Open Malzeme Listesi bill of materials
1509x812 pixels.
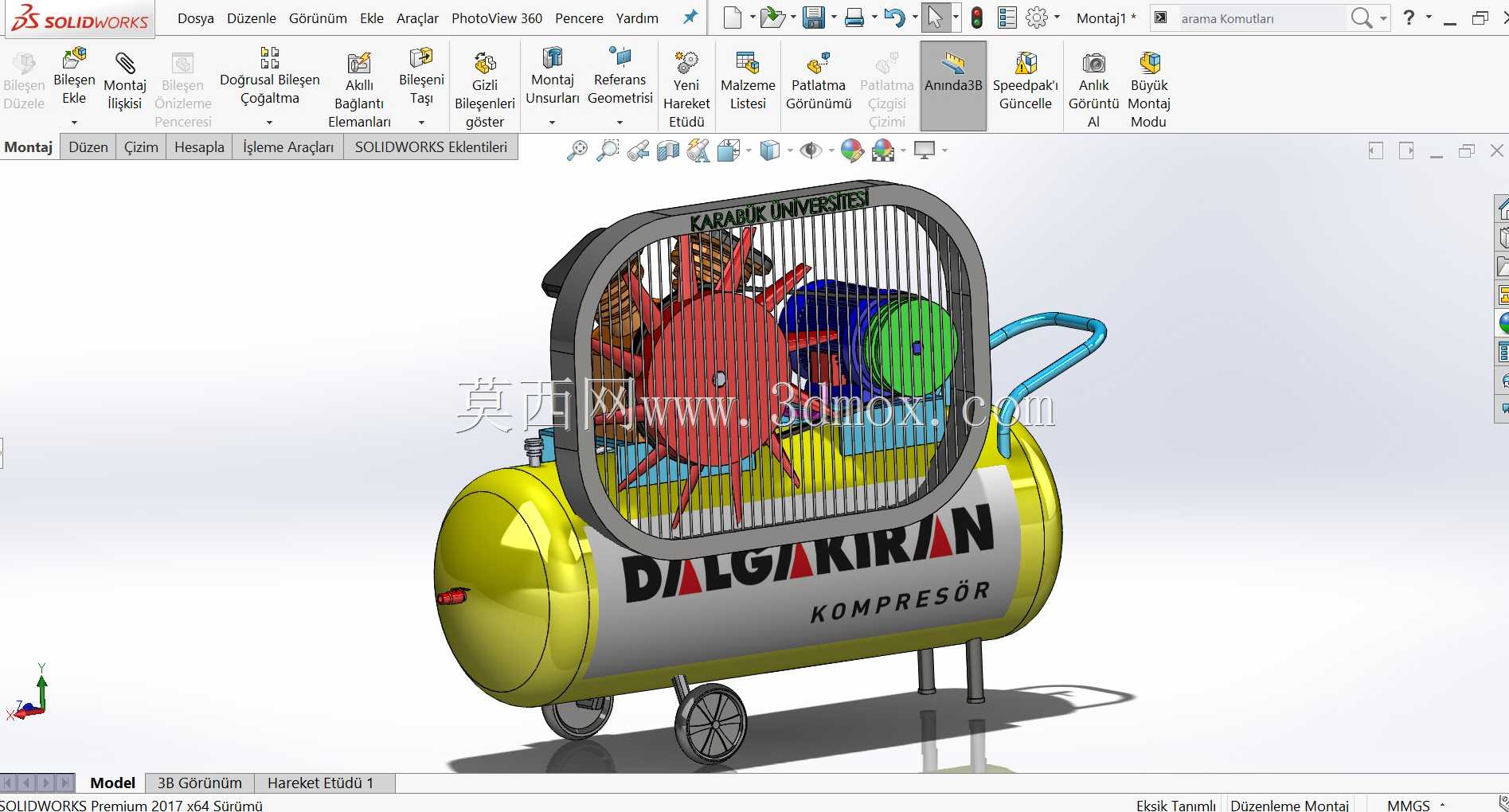click(748, 82)
